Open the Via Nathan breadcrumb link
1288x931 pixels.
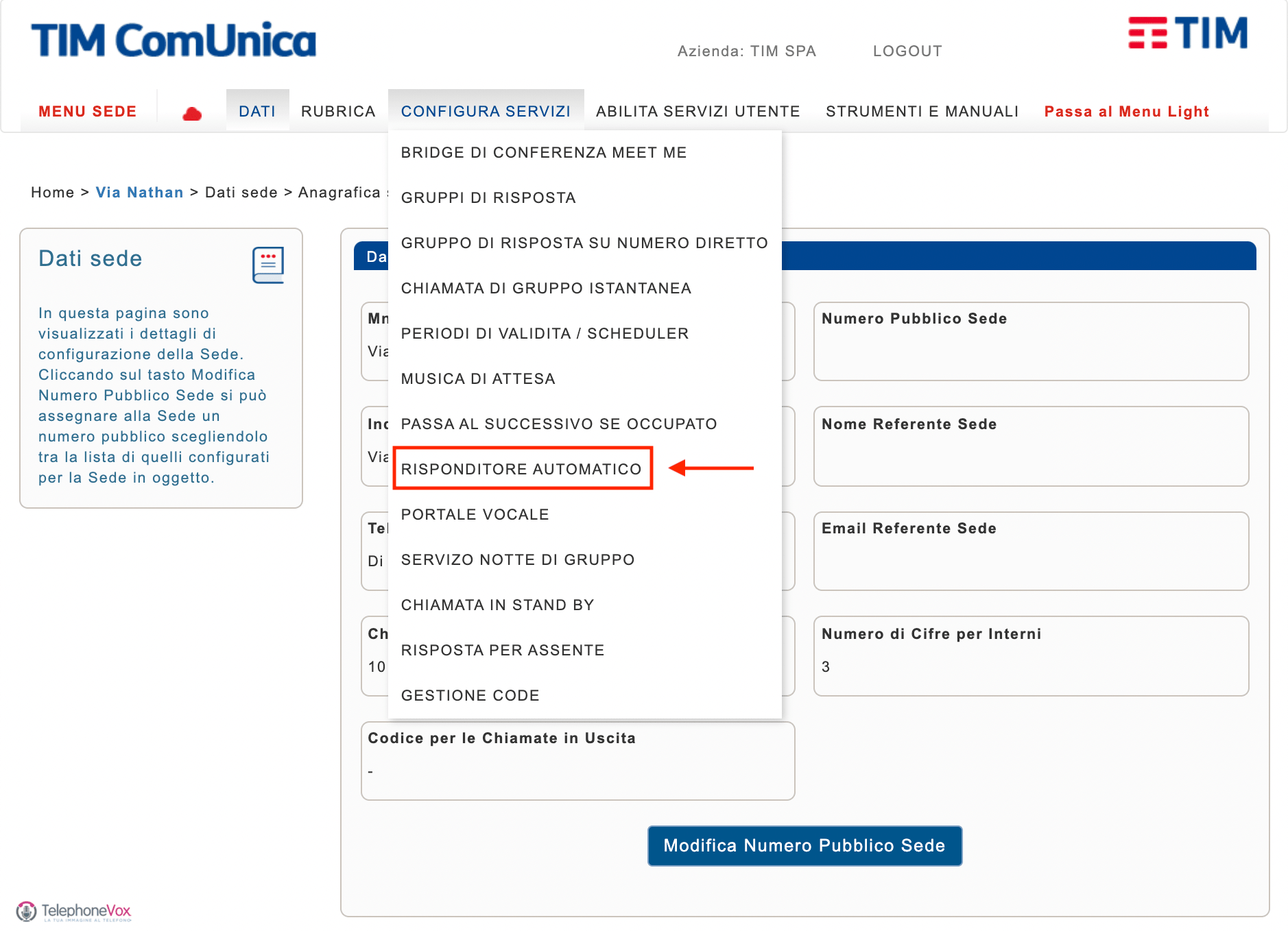[x=139, y=192]
